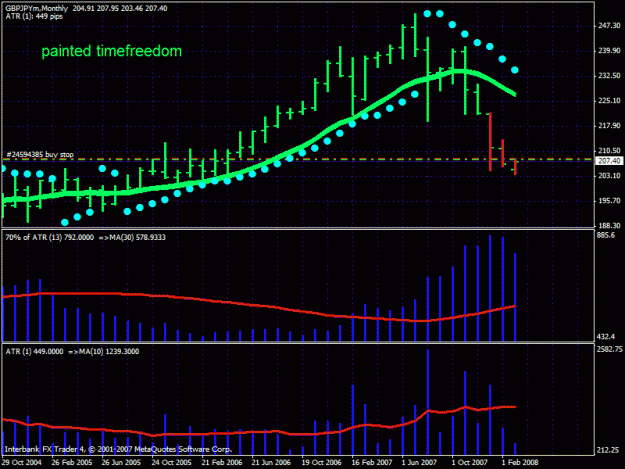Click the 188.30 price scale value
The width and height of the screenshot is (625, 469).
609,225
